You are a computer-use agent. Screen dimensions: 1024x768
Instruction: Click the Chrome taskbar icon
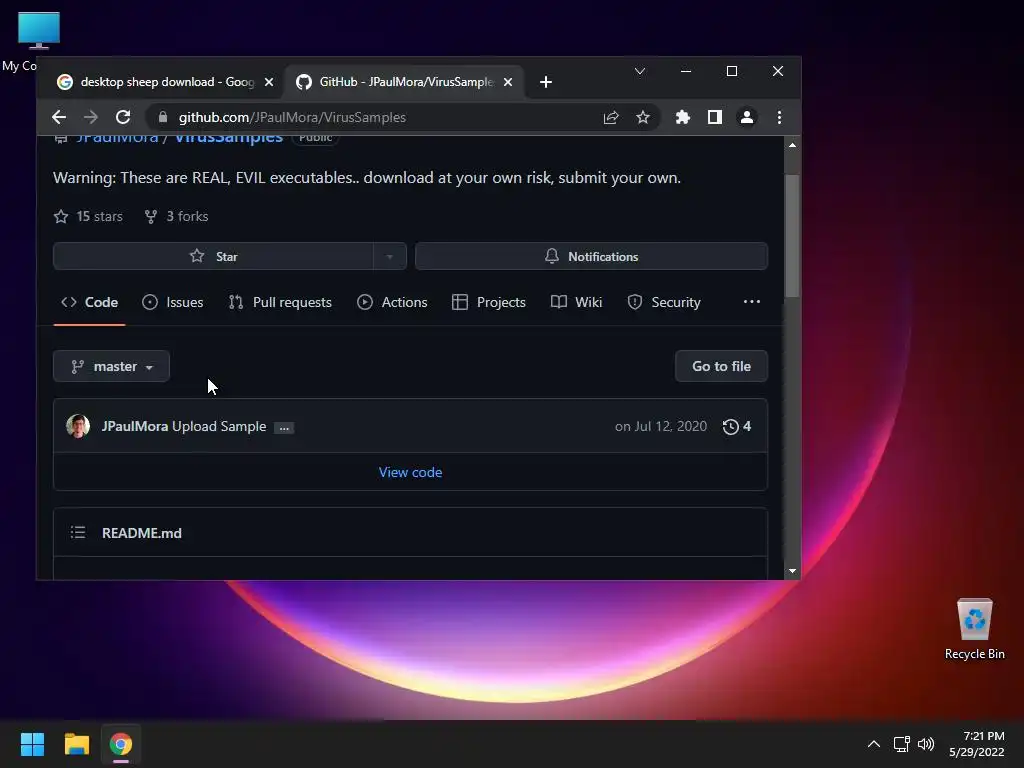coord(120,744)
